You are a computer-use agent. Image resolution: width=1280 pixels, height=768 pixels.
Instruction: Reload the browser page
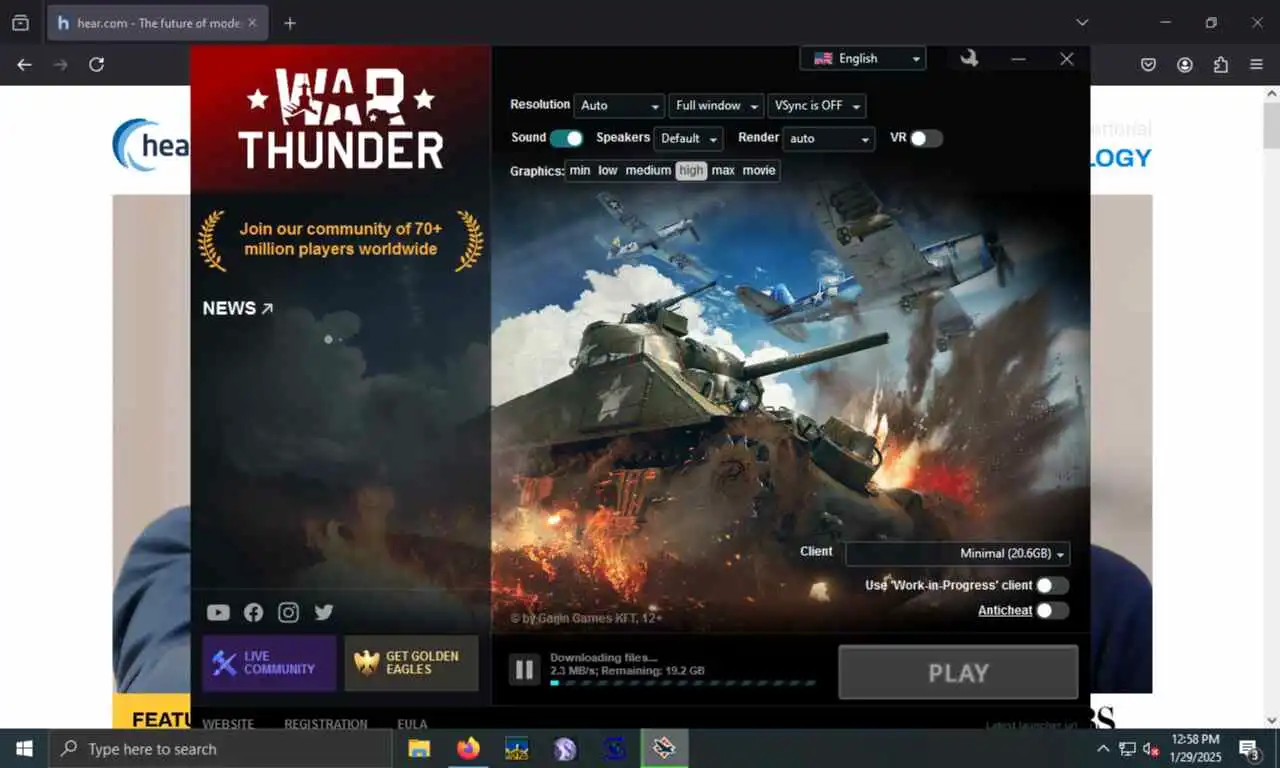tap(96, 64)
